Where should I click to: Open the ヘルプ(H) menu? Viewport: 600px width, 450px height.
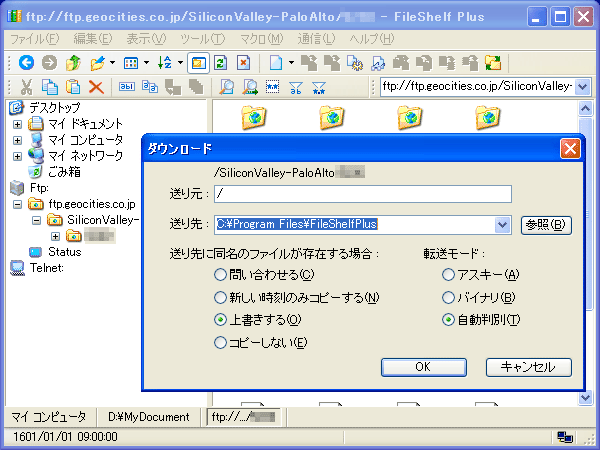[x=372, y=39]
